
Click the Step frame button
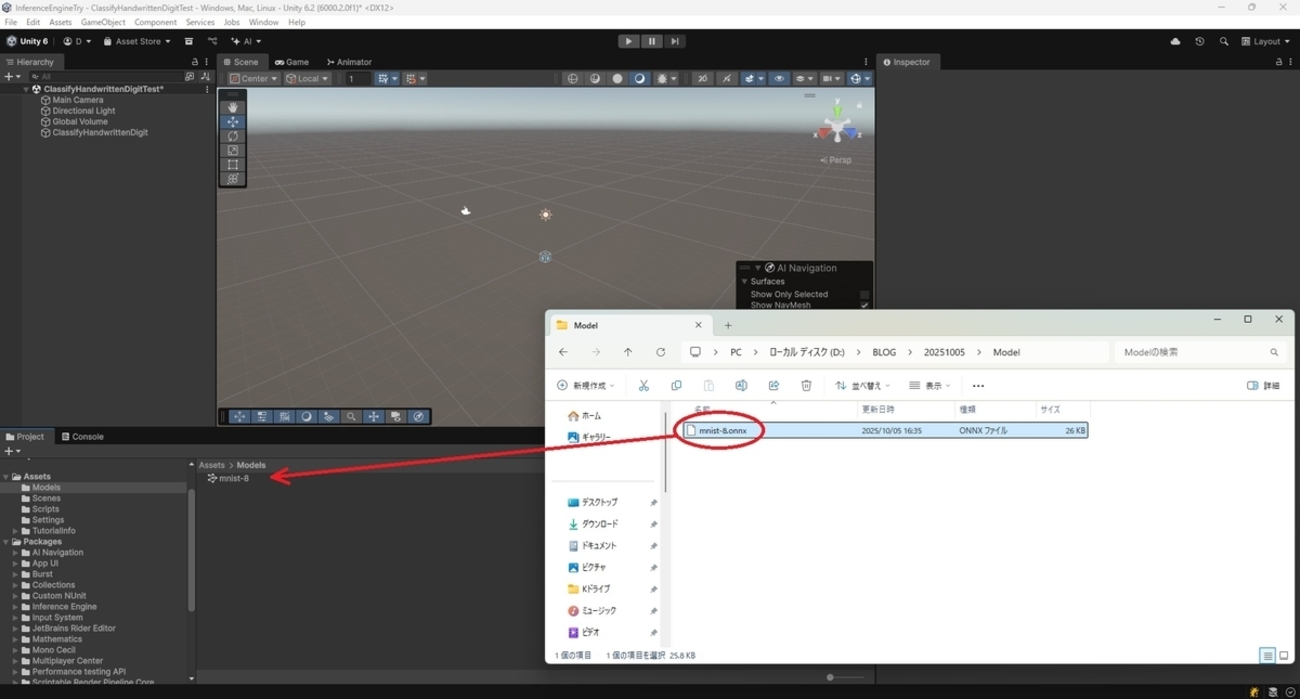coord(675,41)
